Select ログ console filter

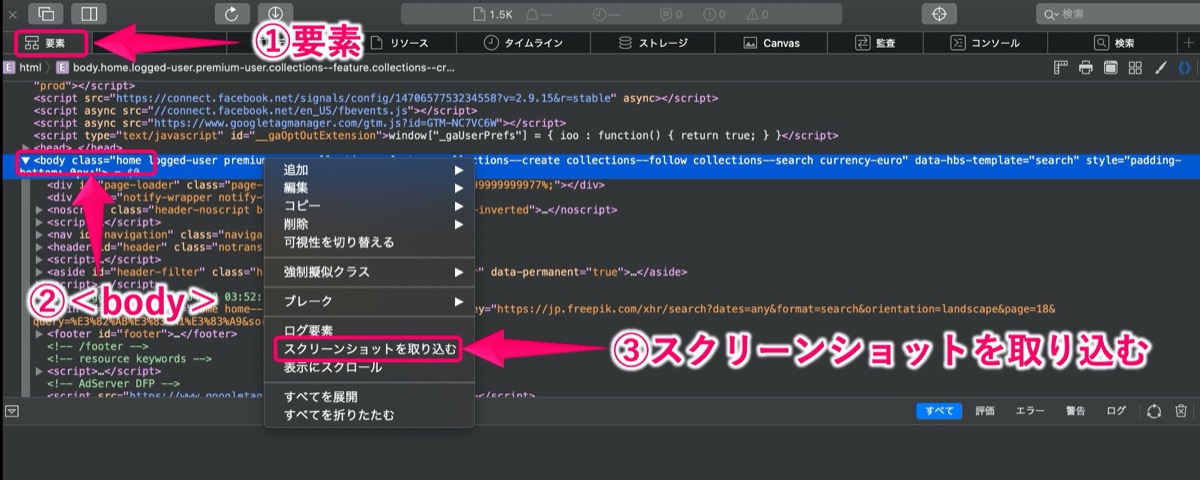[1116, 411]
